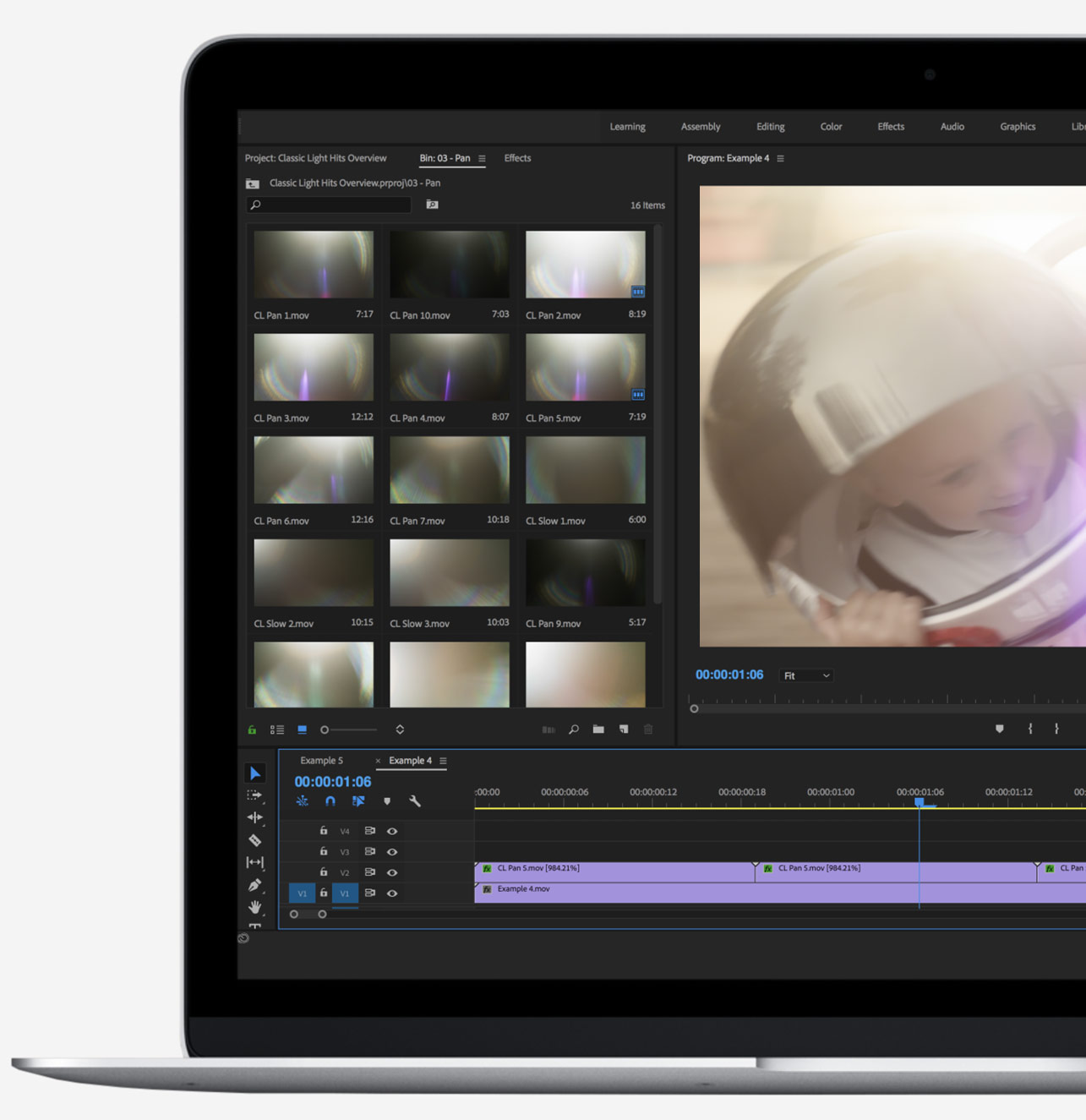Toggle V2 sync lock

(x=369, y=872)
